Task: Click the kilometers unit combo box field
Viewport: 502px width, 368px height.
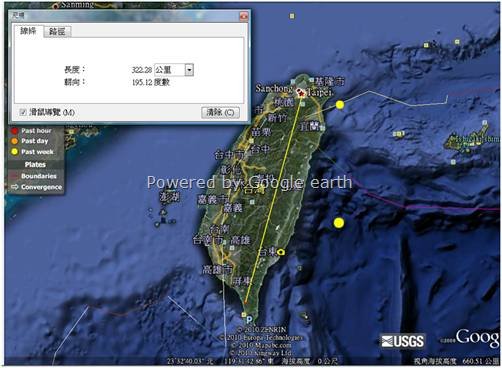Action: [174, 70]
